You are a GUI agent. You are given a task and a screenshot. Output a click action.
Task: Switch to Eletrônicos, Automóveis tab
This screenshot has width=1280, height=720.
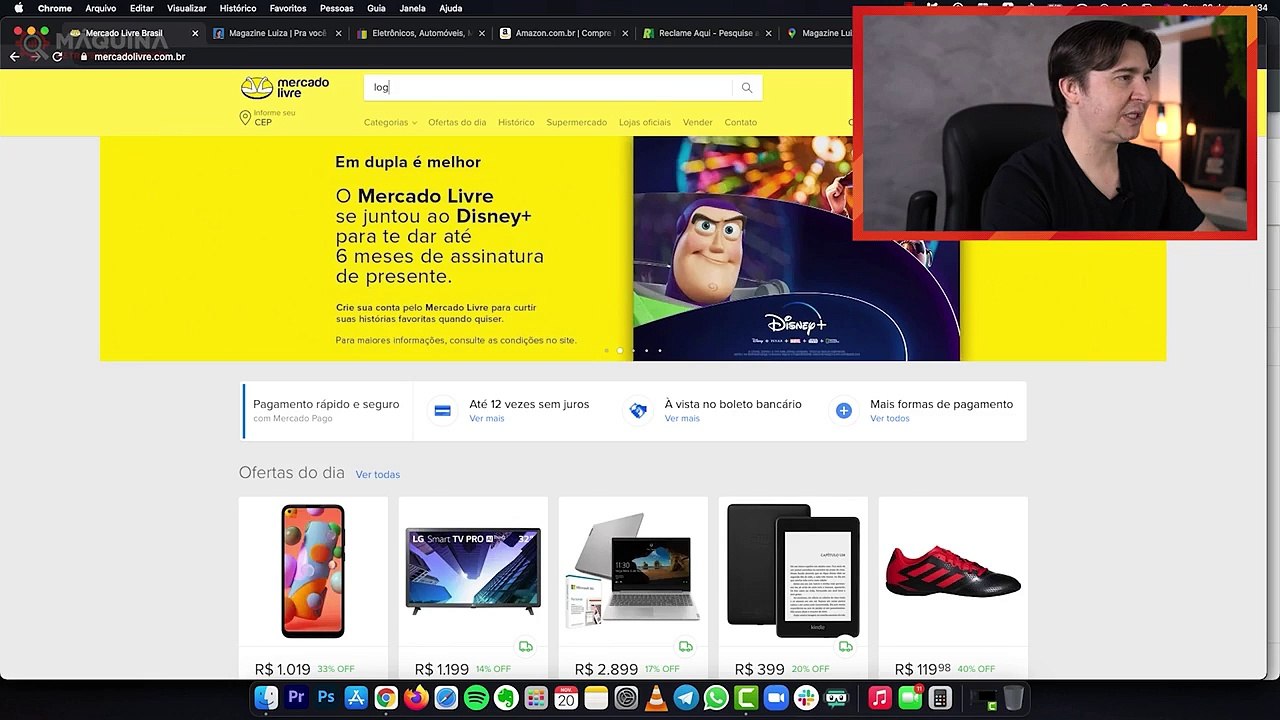(x=420, y=33)
